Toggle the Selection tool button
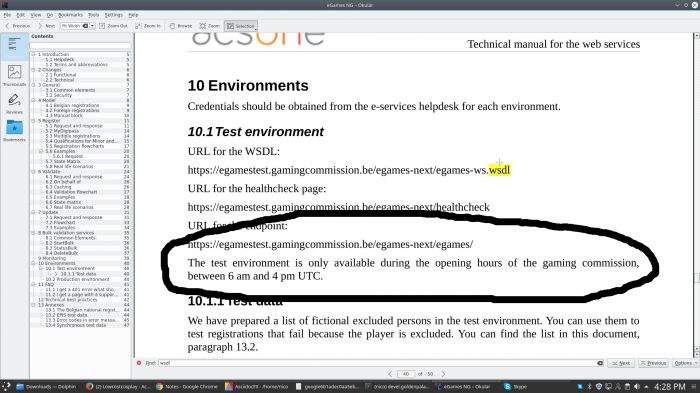This screenshot has height=393, width=700. pyautogui.click(x=241, y=26)
